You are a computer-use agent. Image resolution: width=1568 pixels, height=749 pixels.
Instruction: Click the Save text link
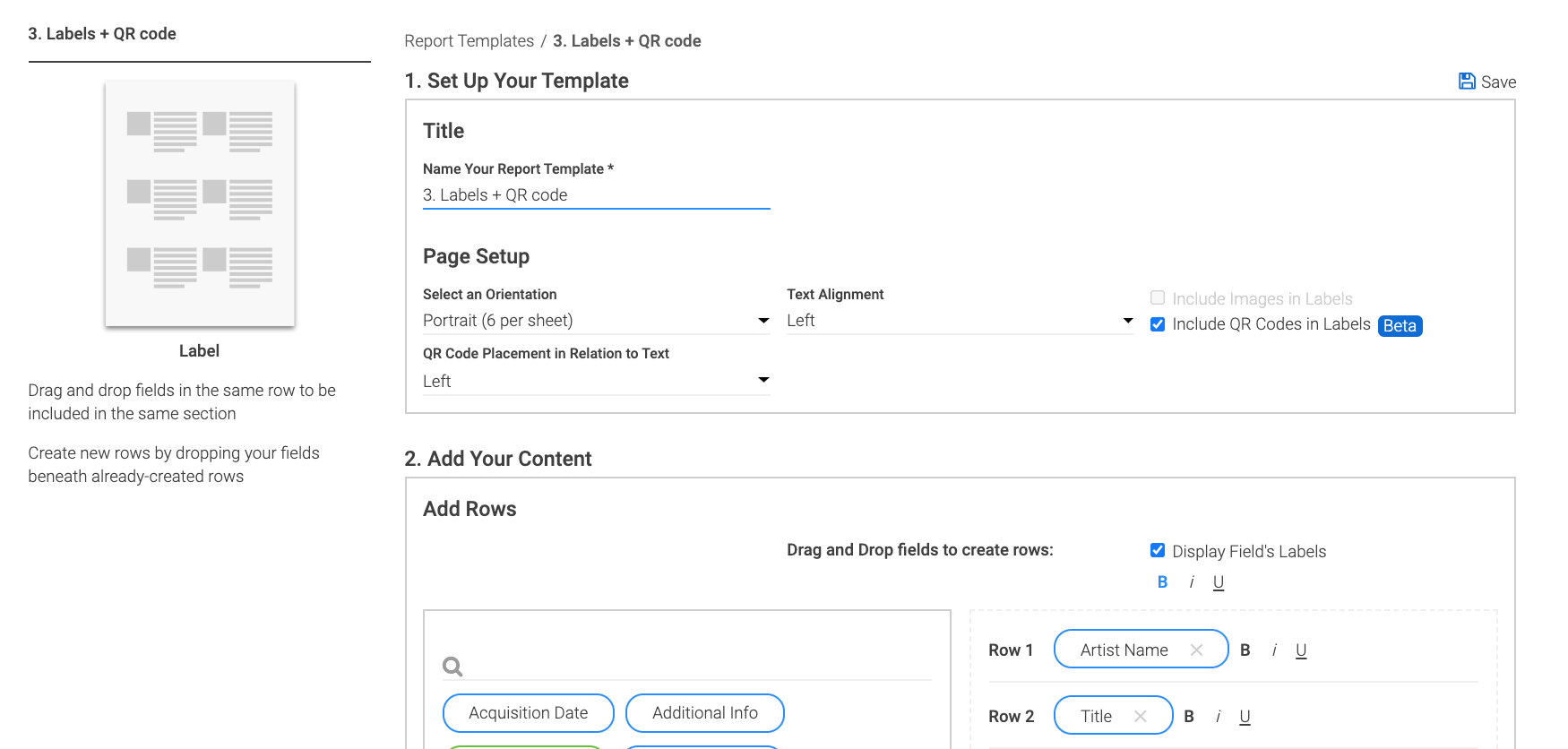coord(1498,82)
